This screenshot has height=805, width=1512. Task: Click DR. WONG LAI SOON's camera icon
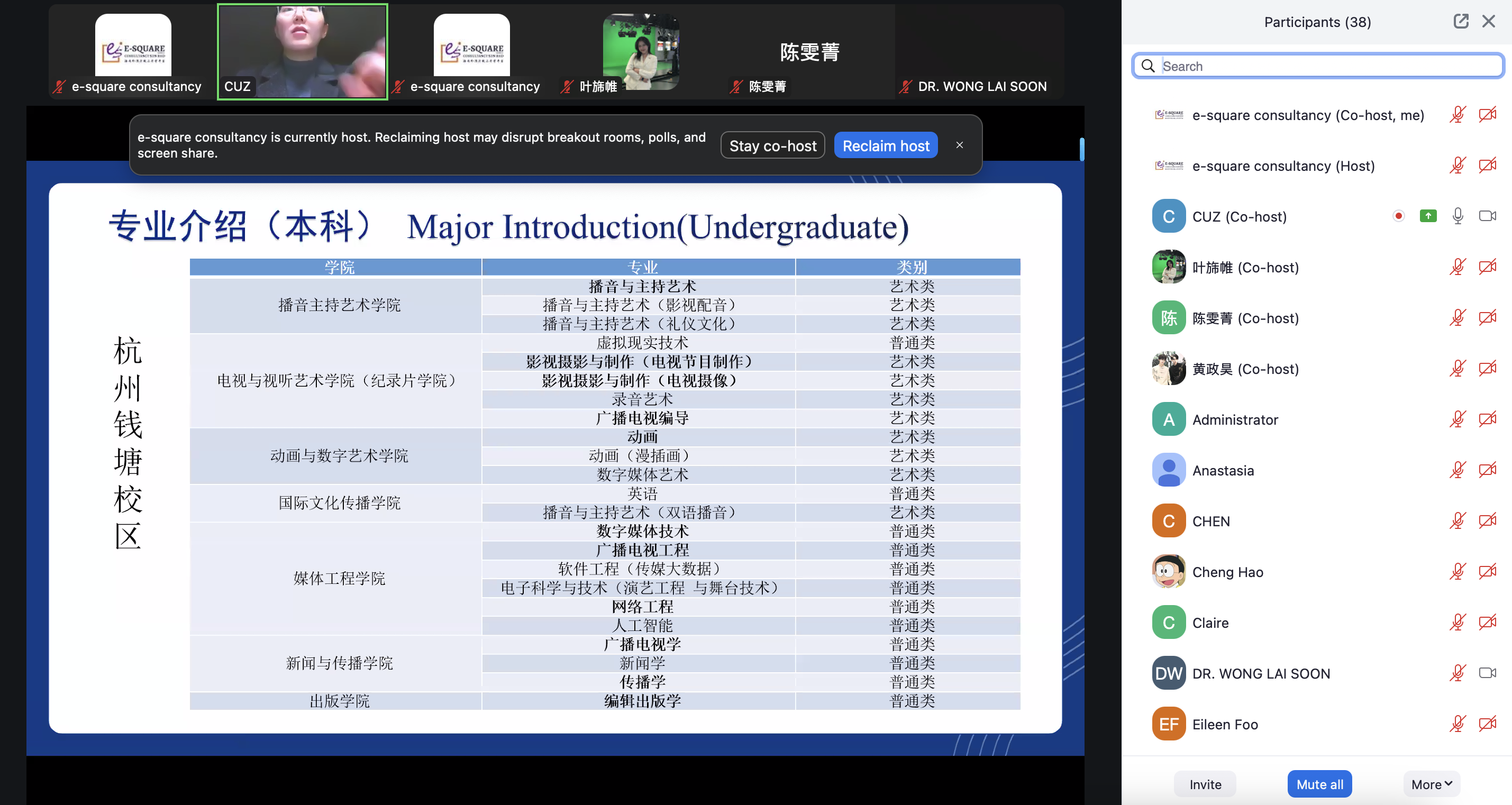1487,672
